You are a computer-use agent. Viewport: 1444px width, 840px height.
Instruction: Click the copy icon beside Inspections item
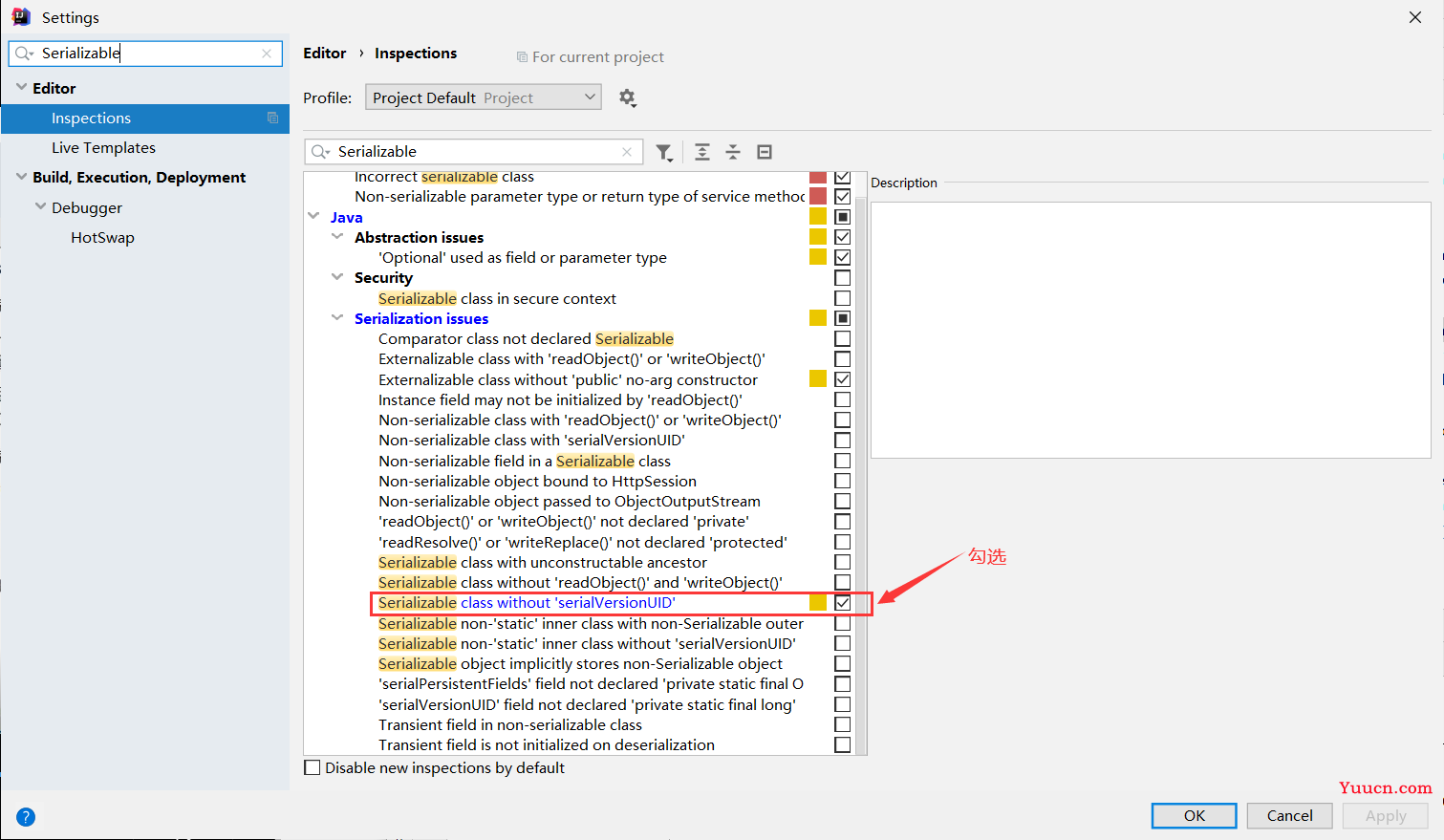point(272,118)
